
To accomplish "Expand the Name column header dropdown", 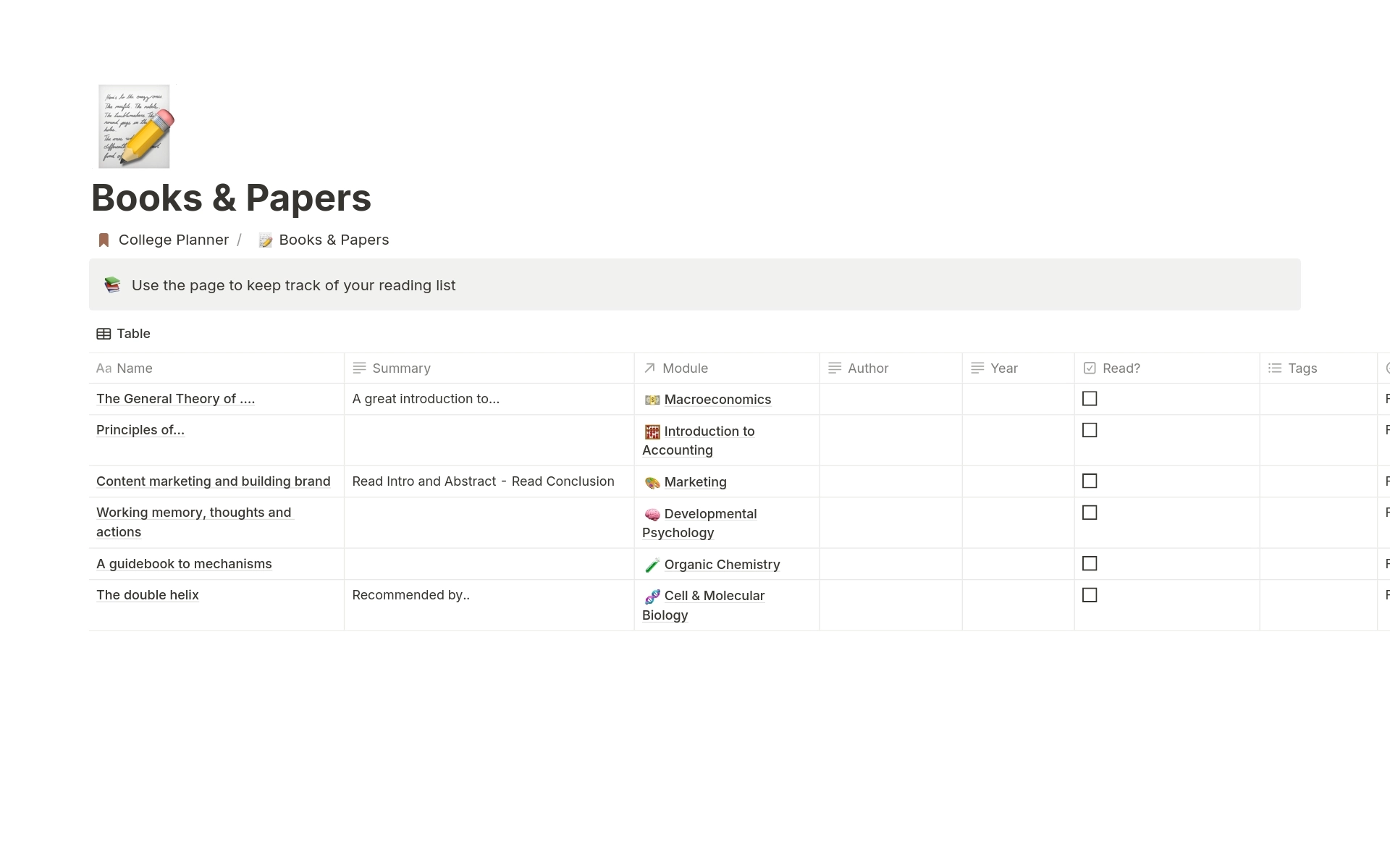I will coord(134,367).
